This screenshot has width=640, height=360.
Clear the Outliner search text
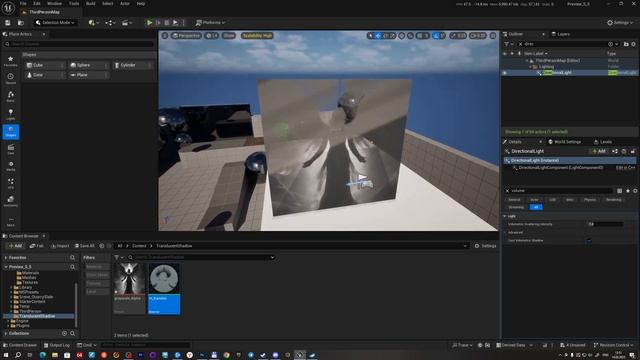pos(520,44)
